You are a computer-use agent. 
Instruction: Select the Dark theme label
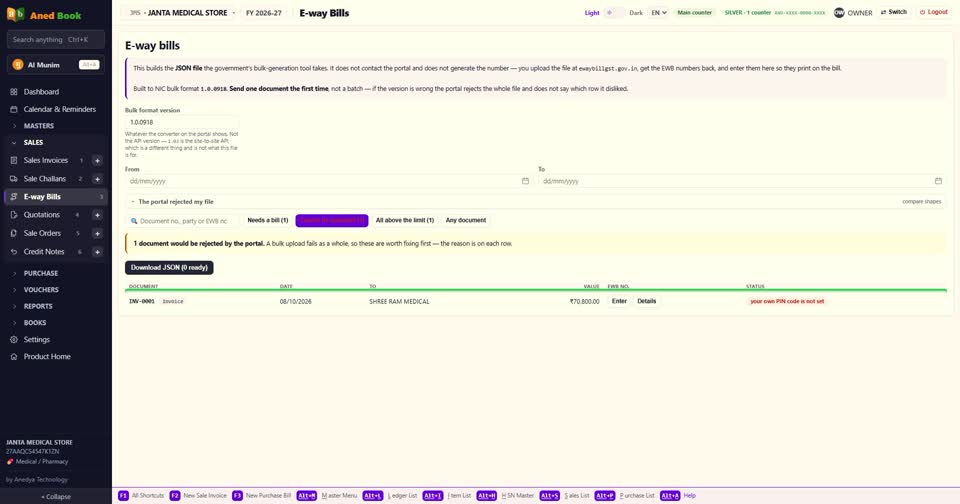[x=636, y=12]
